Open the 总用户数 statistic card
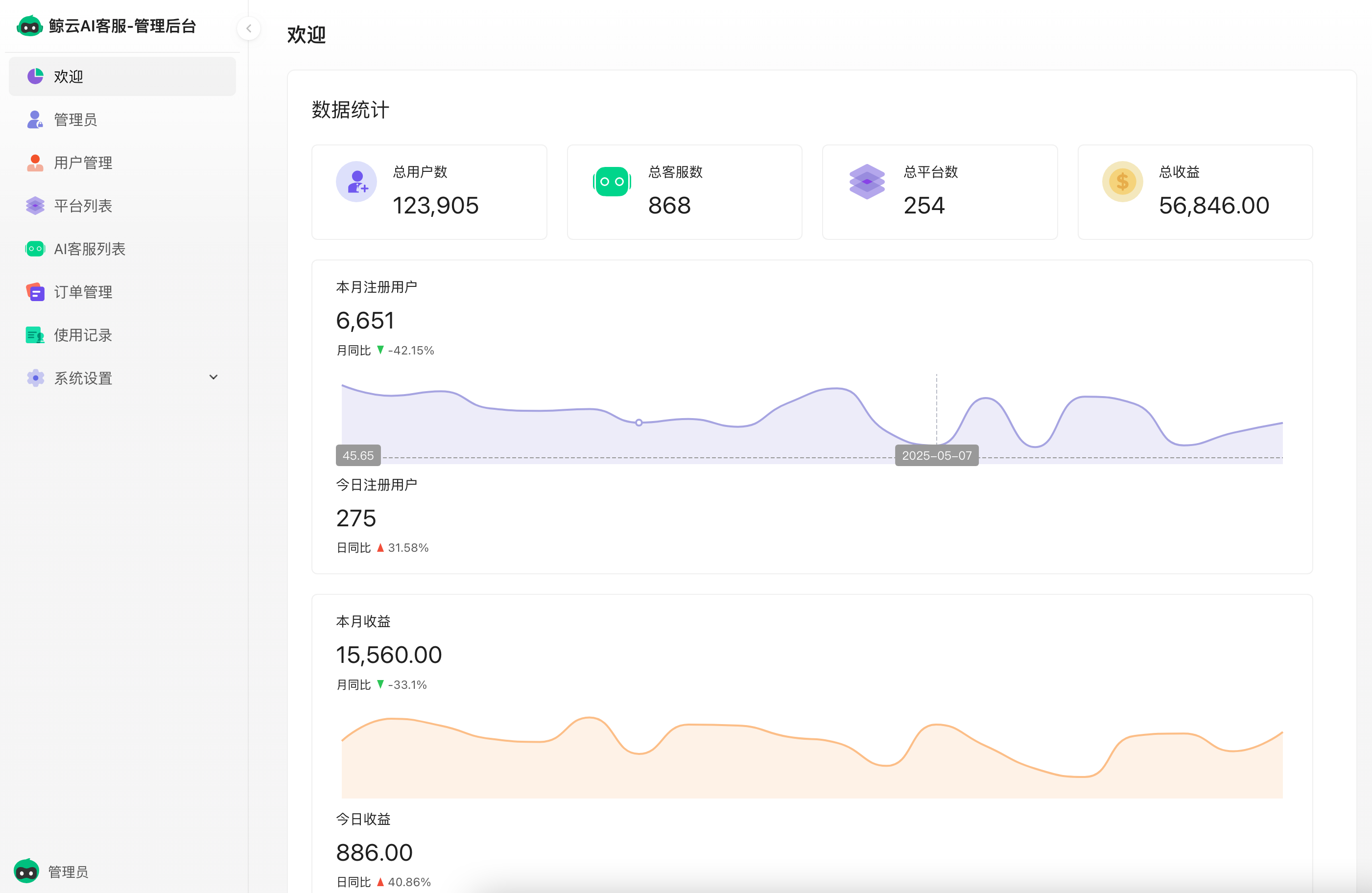The height and width of the screenshot is (893, 1372). click(429, 192)
